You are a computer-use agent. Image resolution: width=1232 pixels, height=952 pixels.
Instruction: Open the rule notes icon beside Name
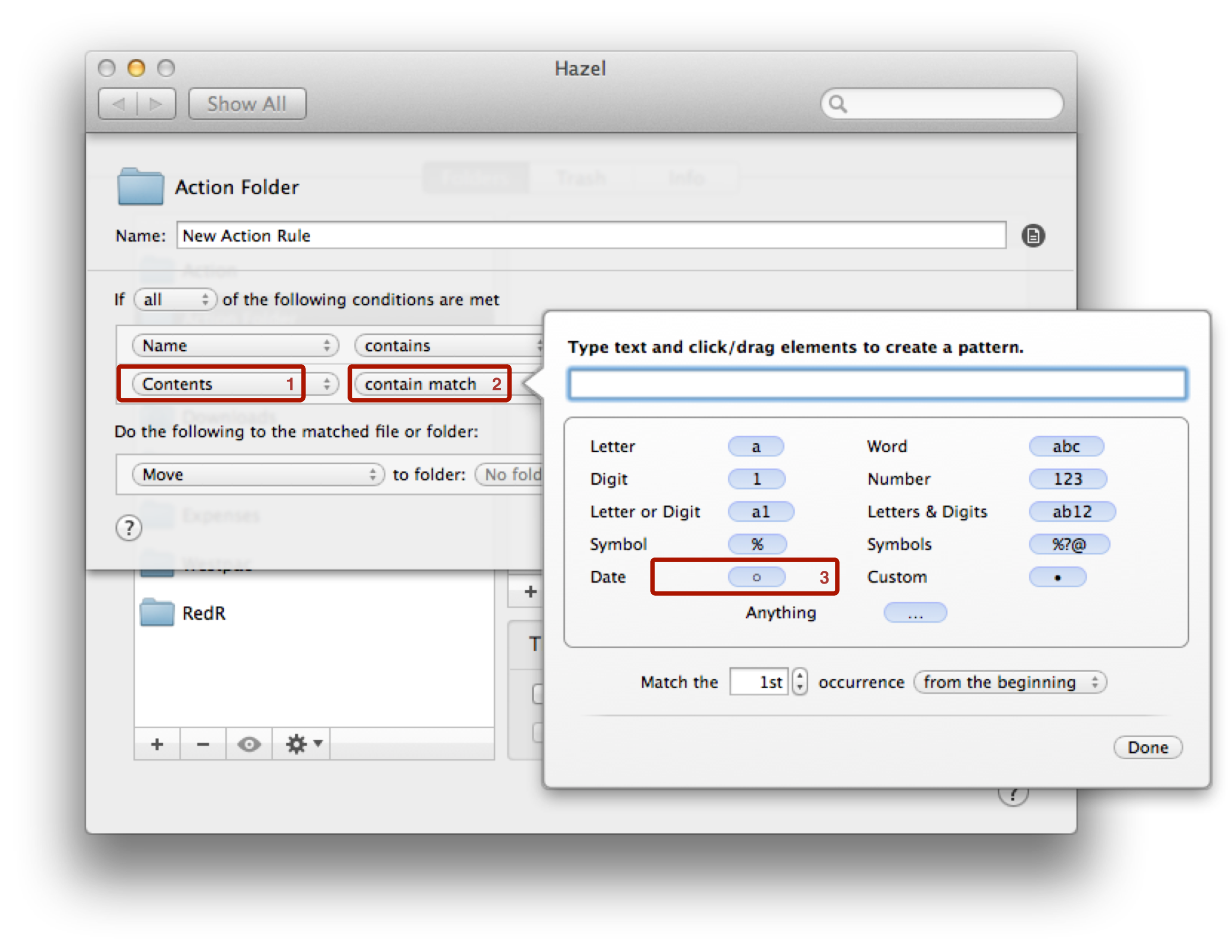[1033, 236]
